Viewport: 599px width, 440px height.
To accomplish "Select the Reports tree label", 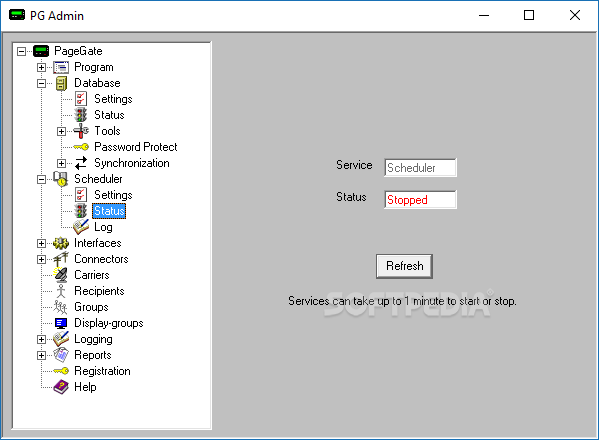I will (x=93, y=356).
